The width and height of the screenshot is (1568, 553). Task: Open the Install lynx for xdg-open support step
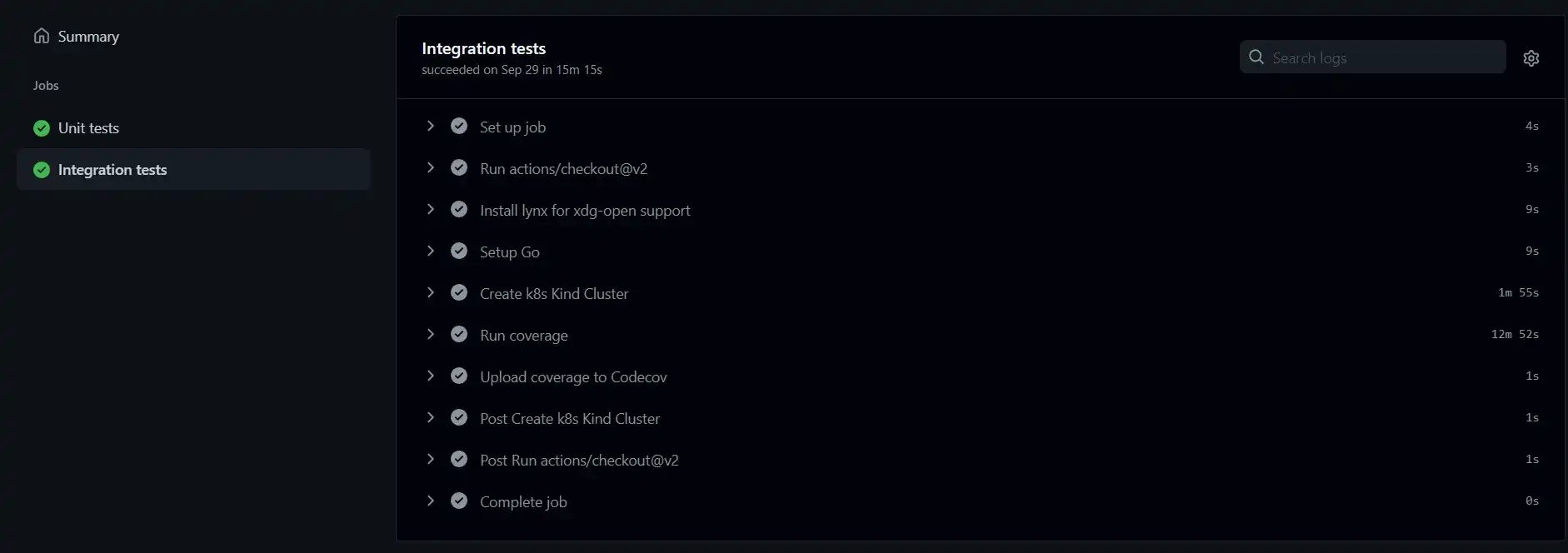point(585,211)
